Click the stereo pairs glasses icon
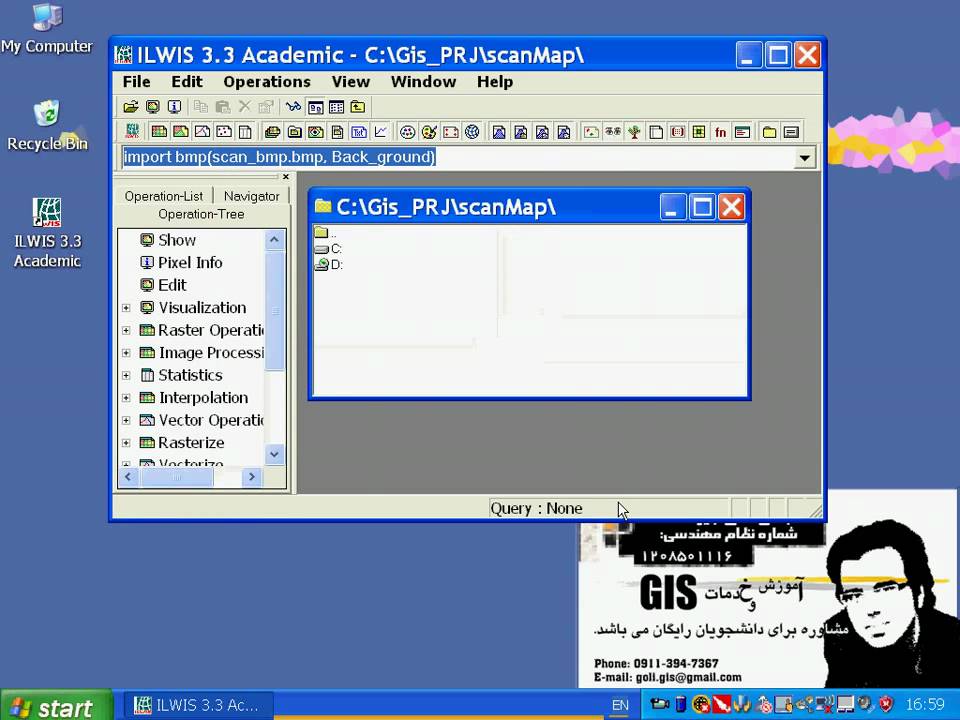This screenshot has height=720, width=960. click(x=613, y=132)
